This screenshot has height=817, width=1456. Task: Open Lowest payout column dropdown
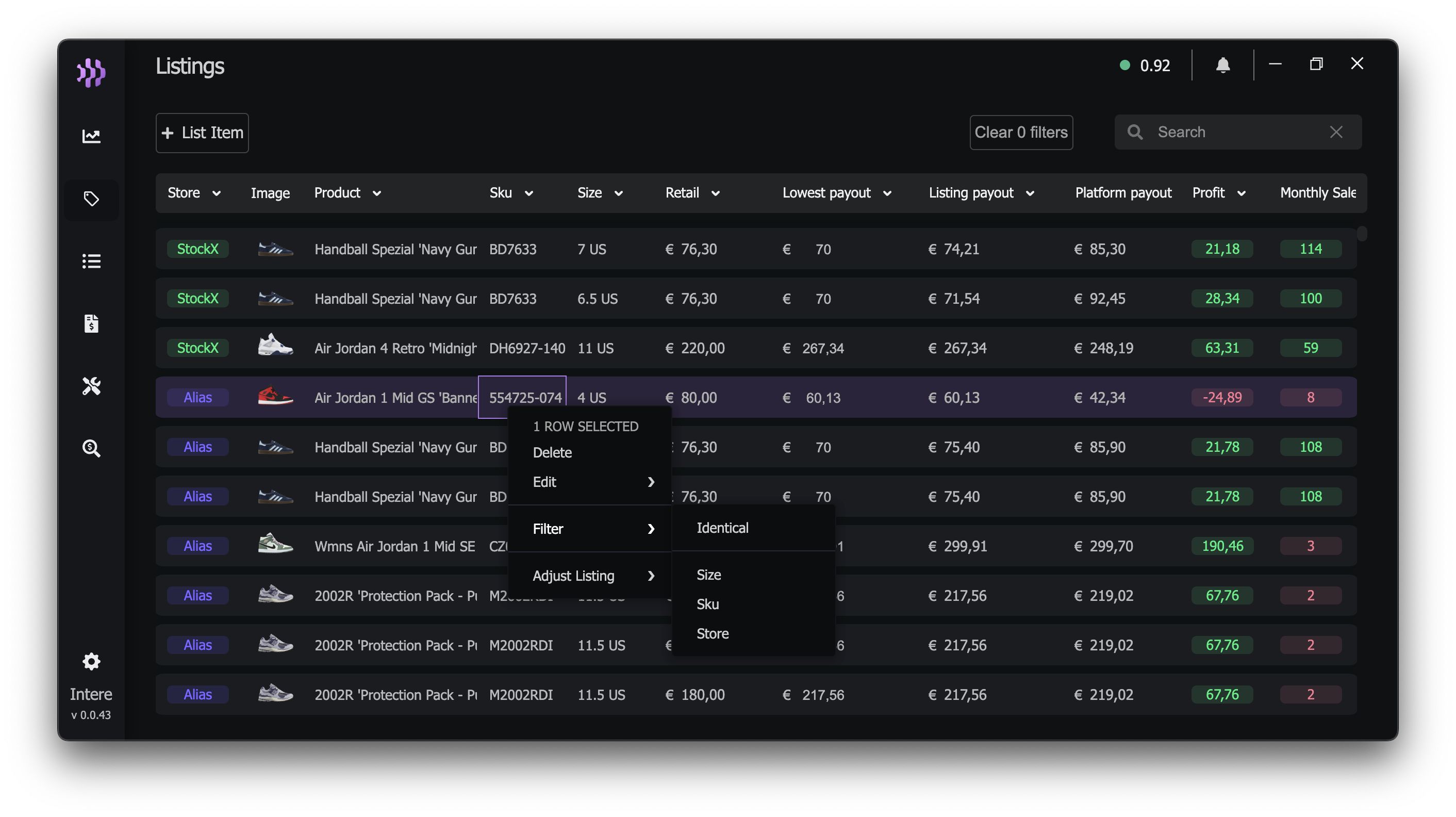pos(887,193)
